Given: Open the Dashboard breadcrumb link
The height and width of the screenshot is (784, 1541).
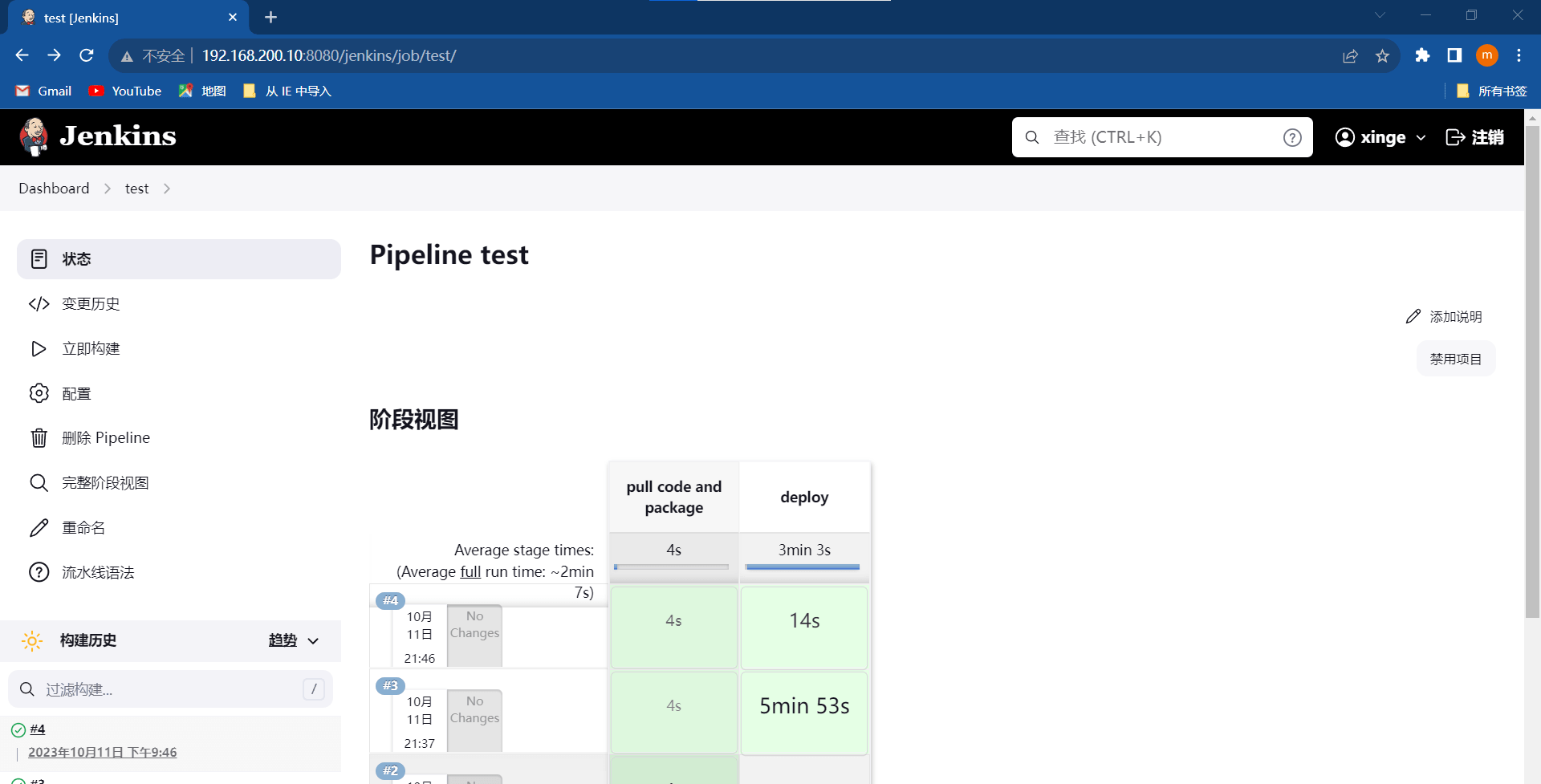Looking at the screenshot, I should coord(54,189).
